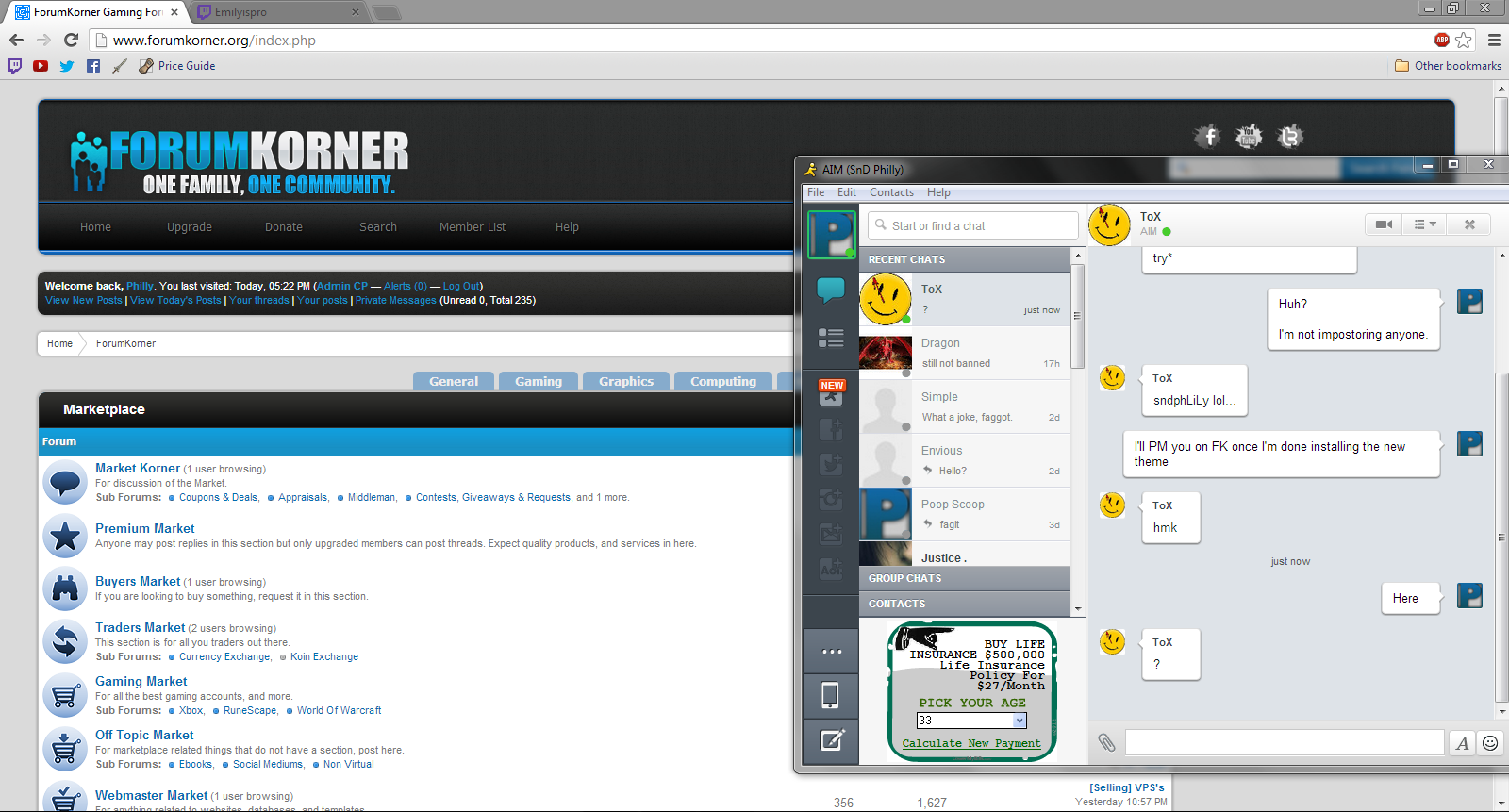Open the Twitter bookmark icon
Viewport: 1509px width, 812px height.
coord(66,66)
